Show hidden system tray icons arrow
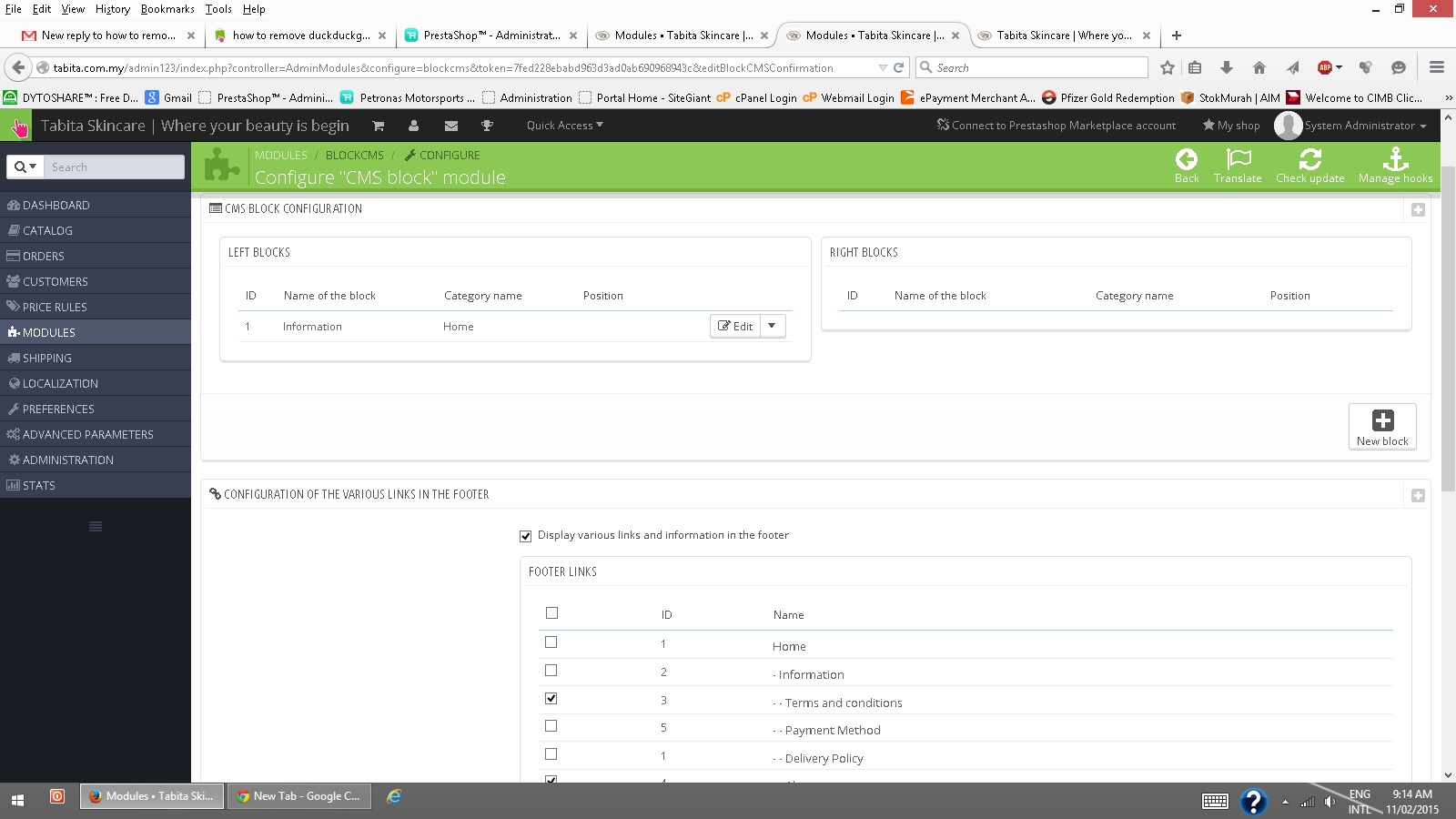1456x819 pixels. [1285, 802]
